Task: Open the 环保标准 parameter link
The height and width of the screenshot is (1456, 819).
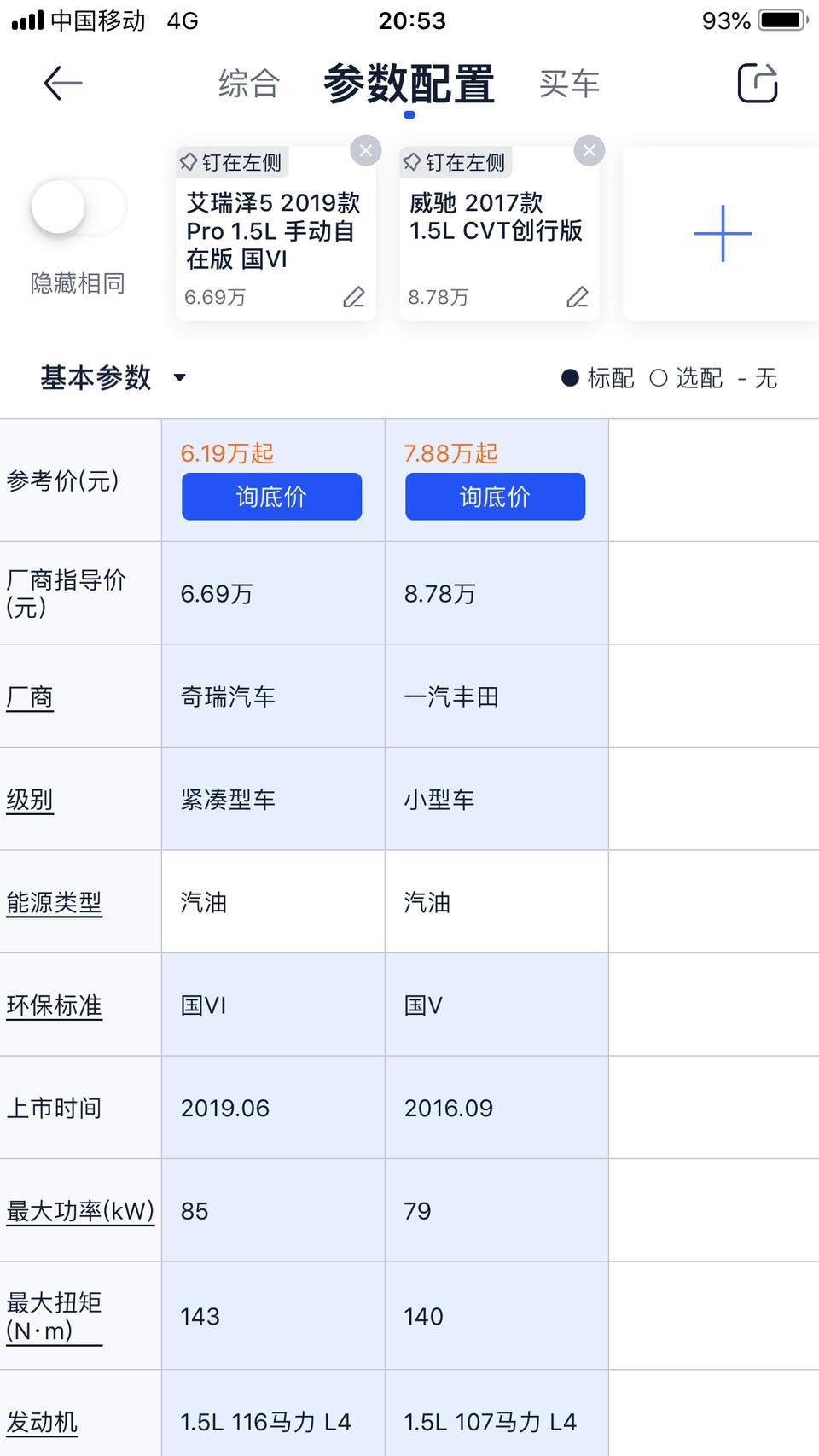Action: (54, 1005)
